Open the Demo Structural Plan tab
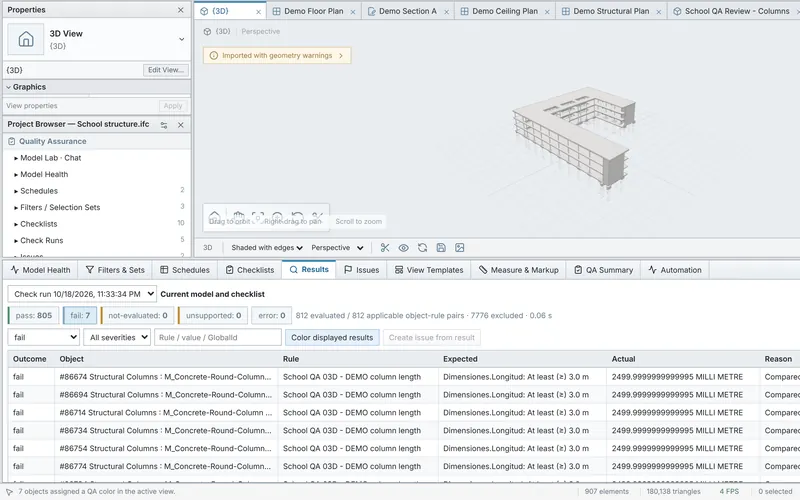 point(611,11)
